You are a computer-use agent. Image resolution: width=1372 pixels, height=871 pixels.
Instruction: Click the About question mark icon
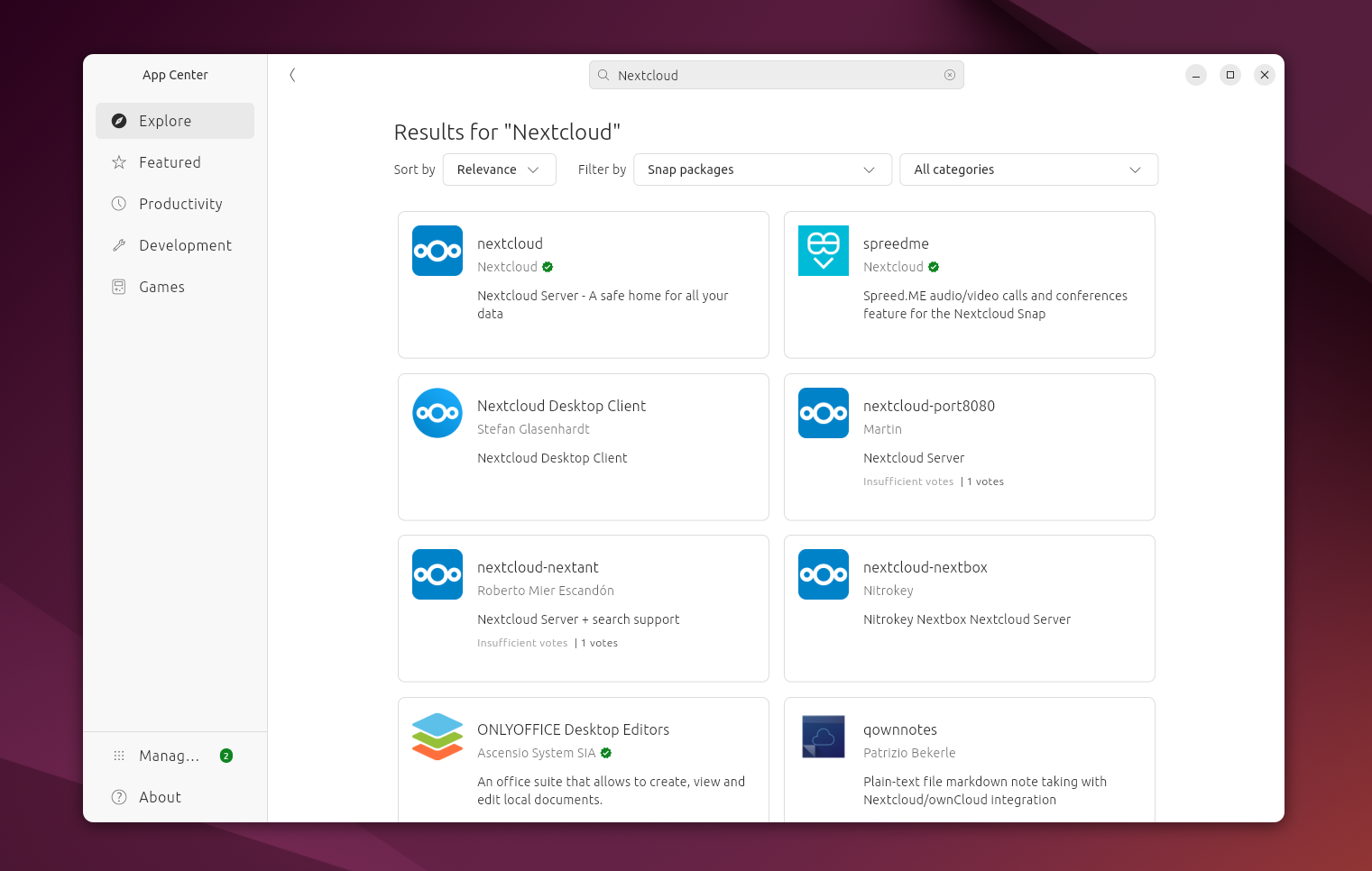coord(119,797)
